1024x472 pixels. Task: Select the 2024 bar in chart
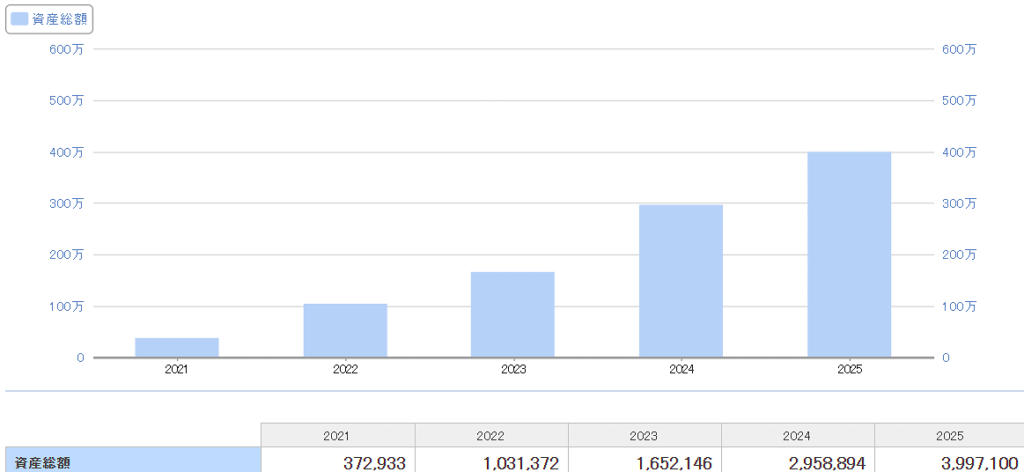click(x=681, y=281)
